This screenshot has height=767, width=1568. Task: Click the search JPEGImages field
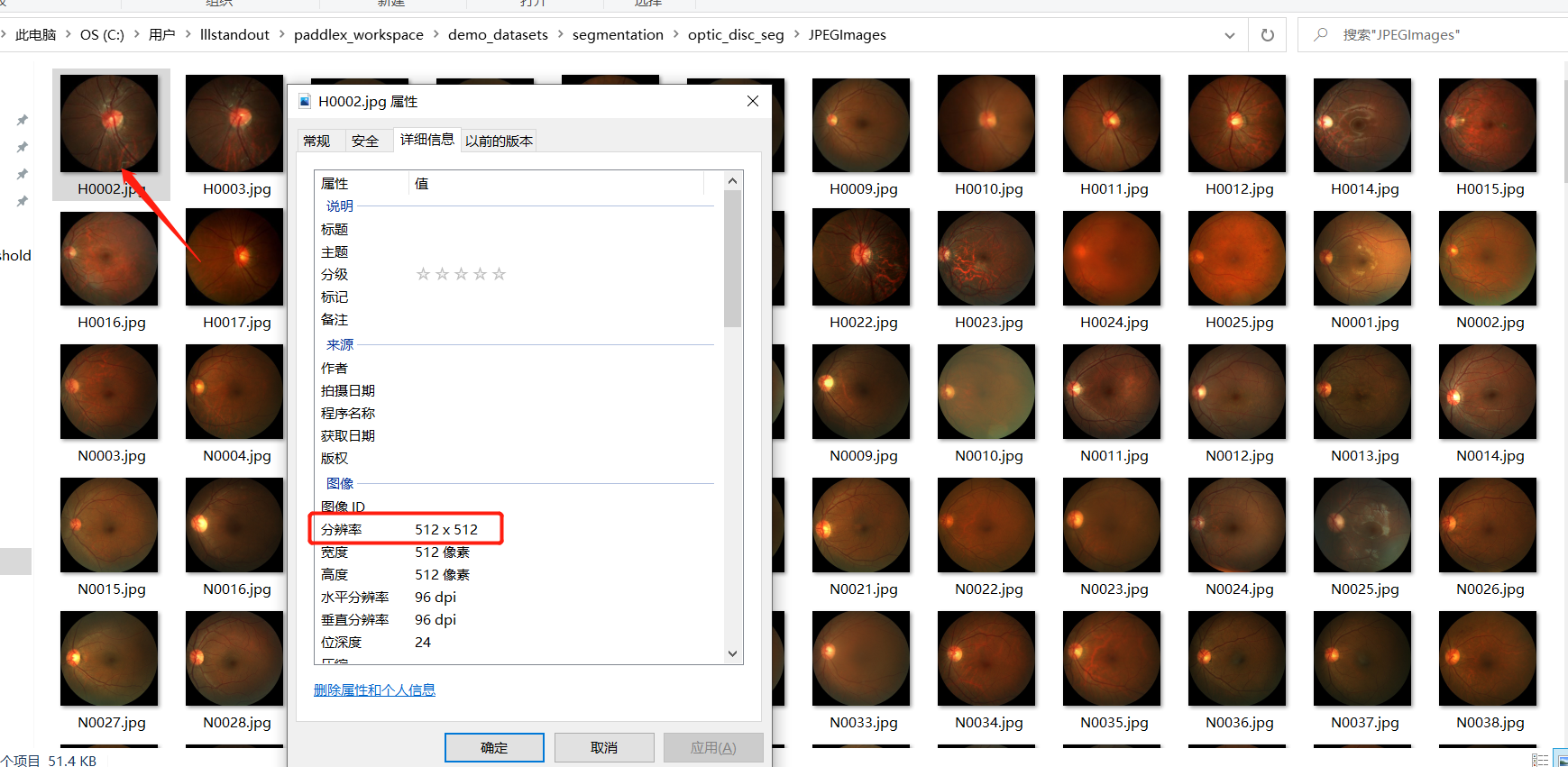coord(1434,35)
